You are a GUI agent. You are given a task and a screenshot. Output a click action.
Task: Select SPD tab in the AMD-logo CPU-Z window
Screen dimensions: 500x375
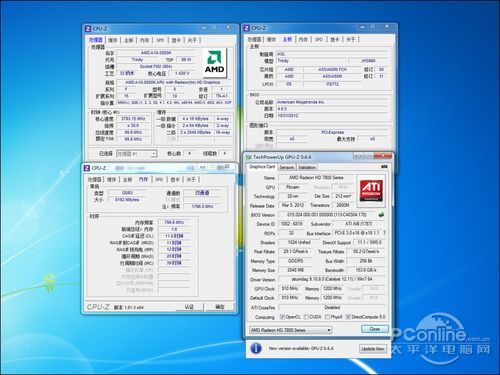click(x=160, y=40)
